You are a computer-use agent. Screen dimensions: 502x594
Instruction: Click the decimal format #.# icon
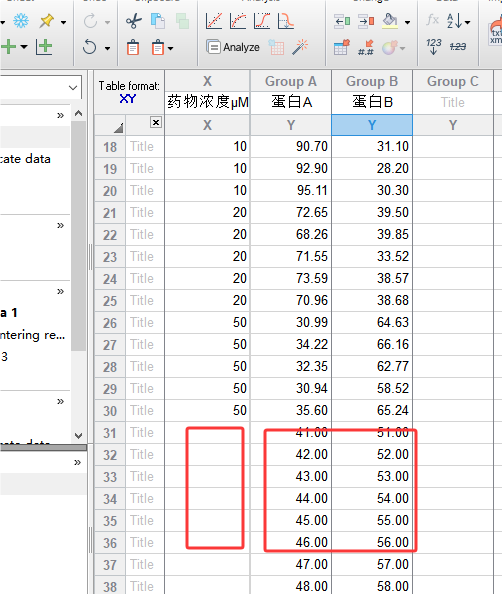[366, 47]
